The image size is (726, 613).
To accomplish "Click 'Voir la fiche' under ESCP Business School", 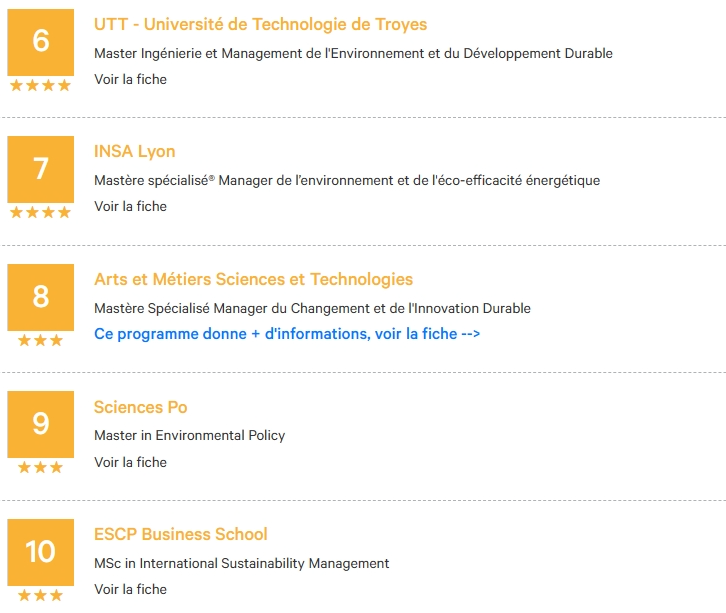I will click(131, 589).
